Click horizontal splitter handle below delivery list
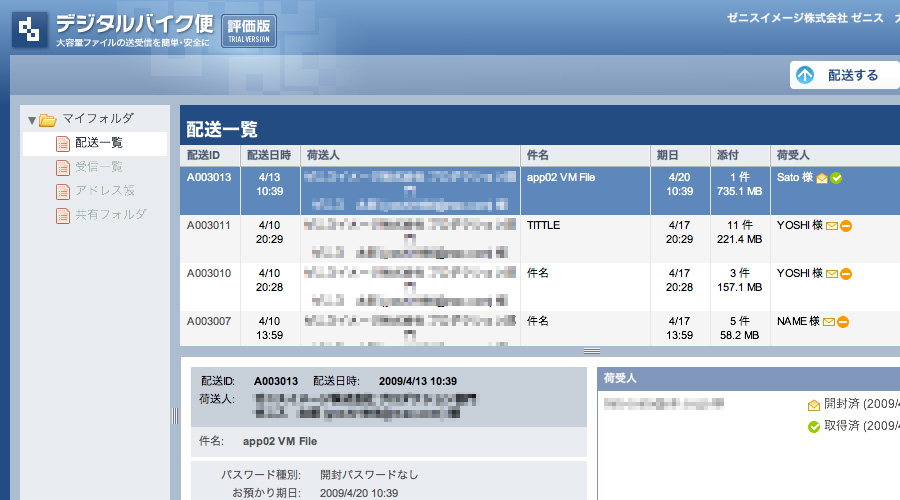This screenshot has width=900, height=500. click(591, 351)
